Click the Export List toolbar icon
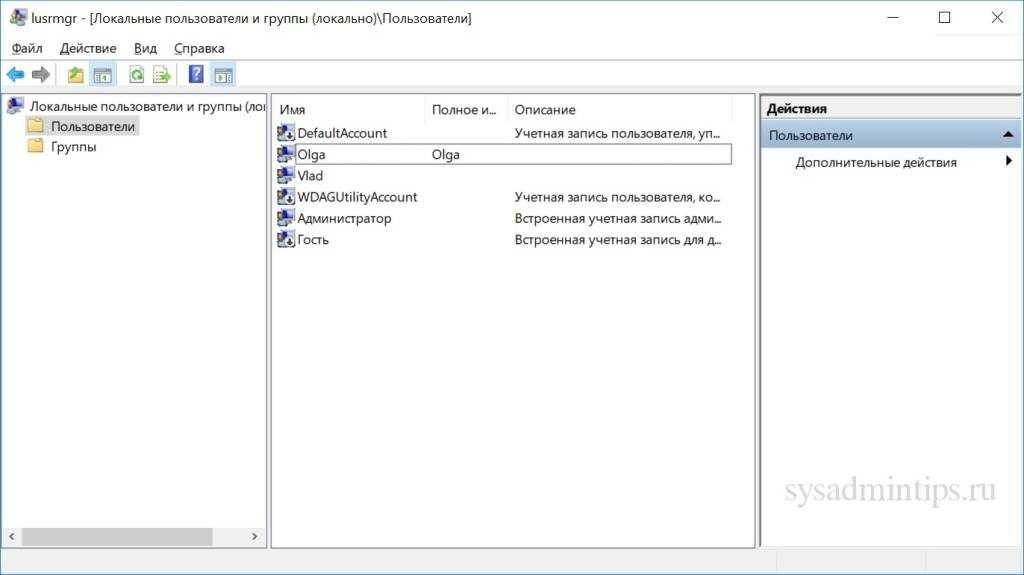The height and width of the screenshot is (575, 1024). click(x=161, y=75)
